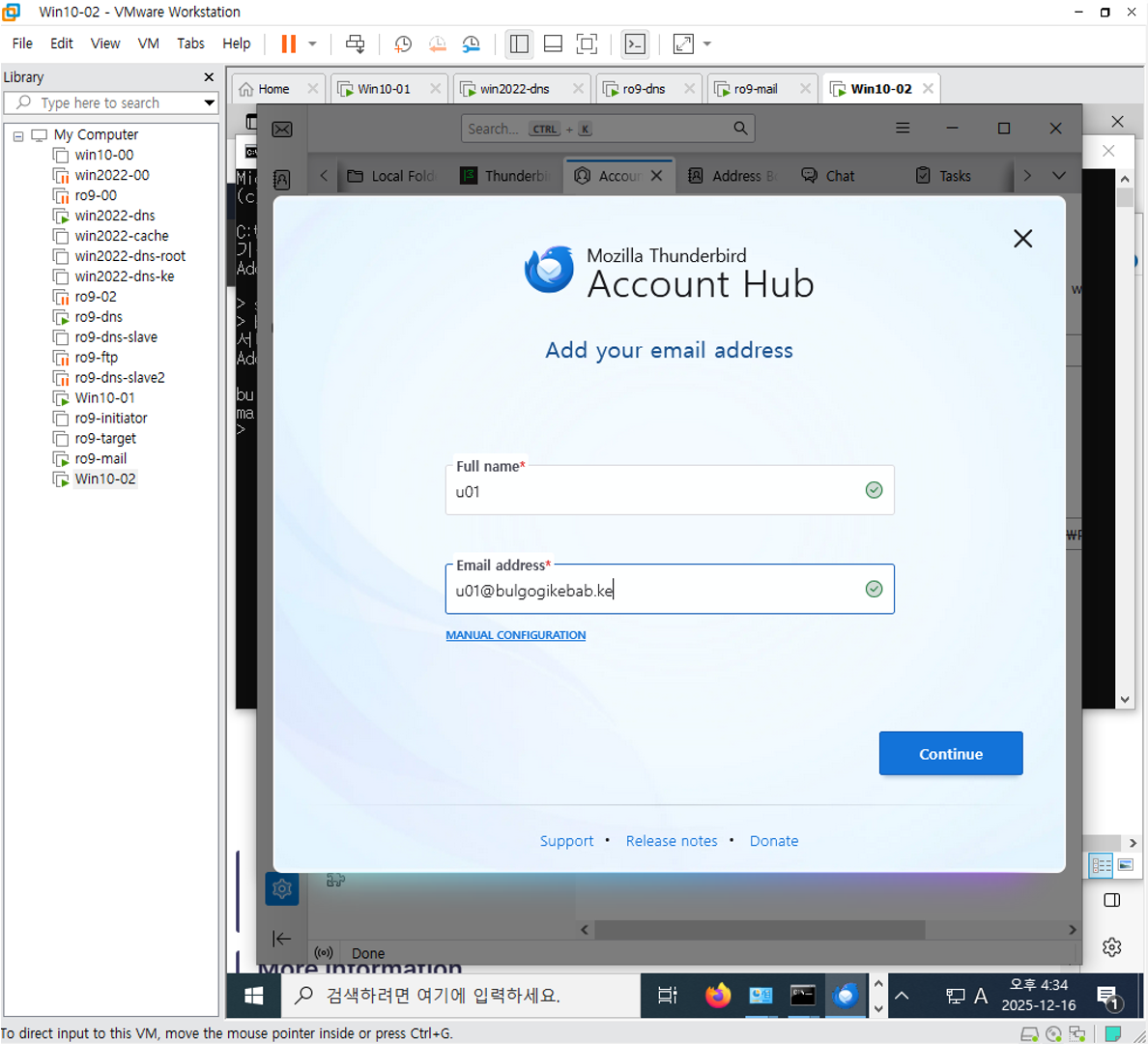Close the Account Hub dialog

tap(1022, 239)
